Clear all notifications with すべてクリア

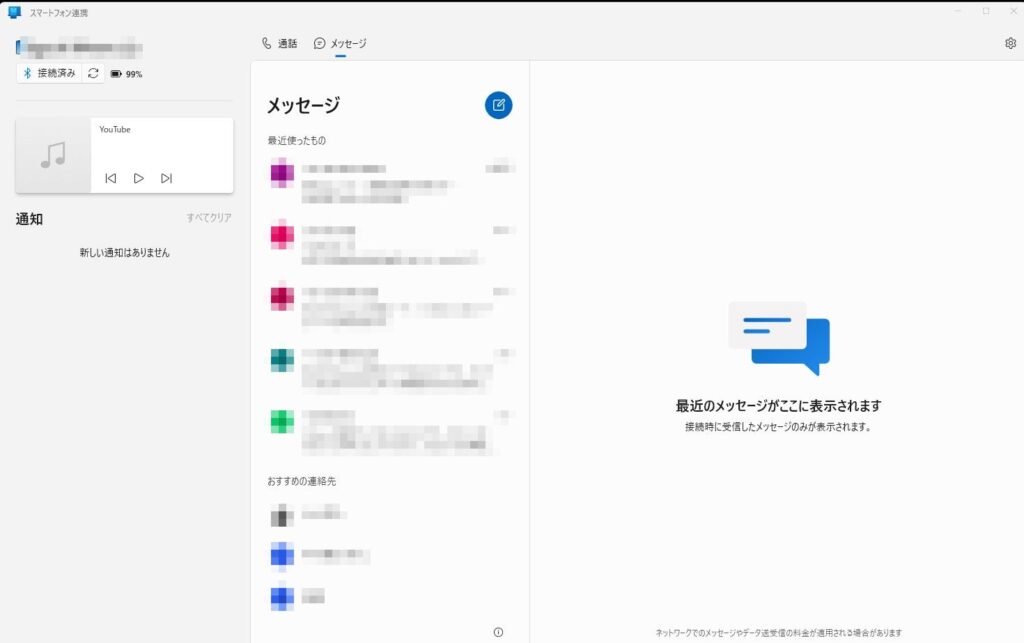(x=208, y=218)
